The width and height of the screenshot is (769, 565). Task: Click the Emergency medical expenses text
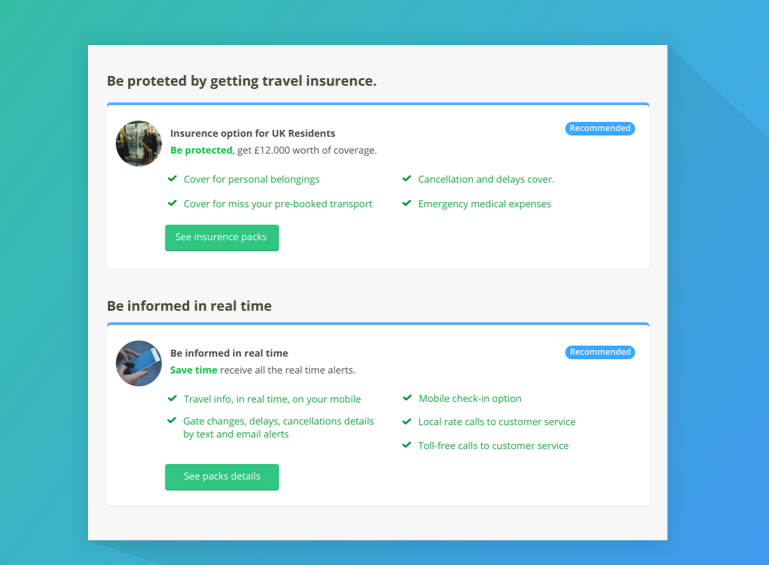point(485,204)
